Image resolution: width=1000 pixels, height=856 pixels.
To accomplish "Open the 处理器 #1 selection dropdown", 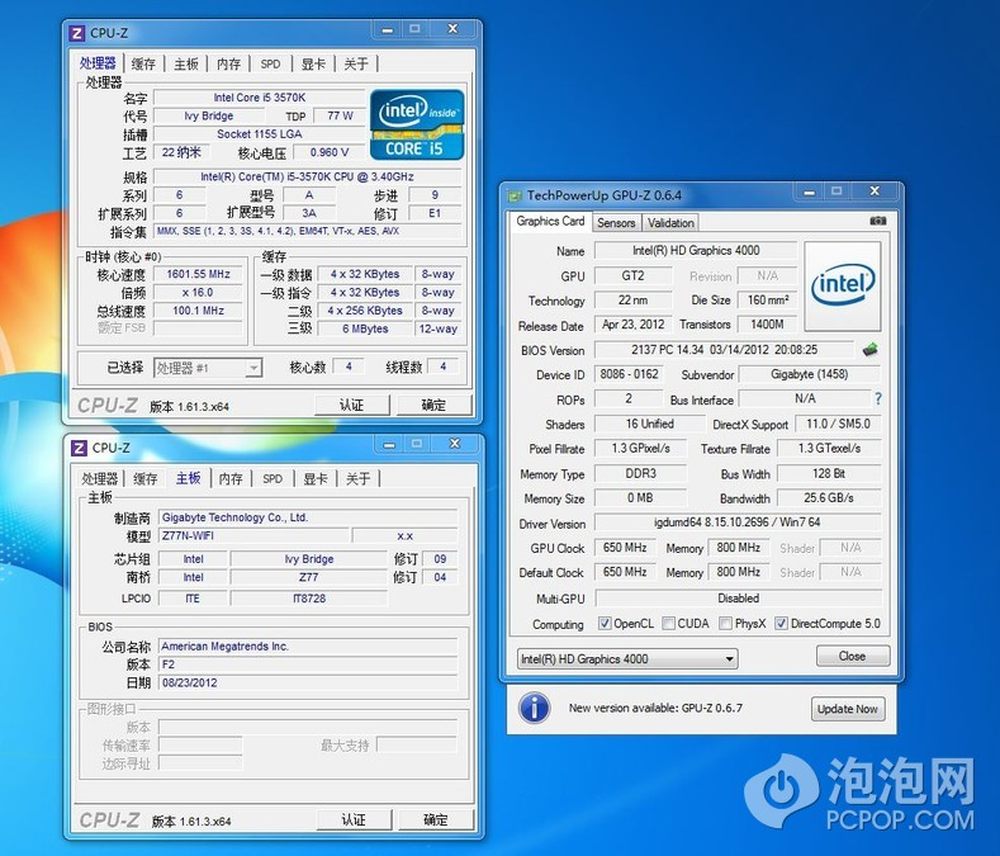I will 208,368.
